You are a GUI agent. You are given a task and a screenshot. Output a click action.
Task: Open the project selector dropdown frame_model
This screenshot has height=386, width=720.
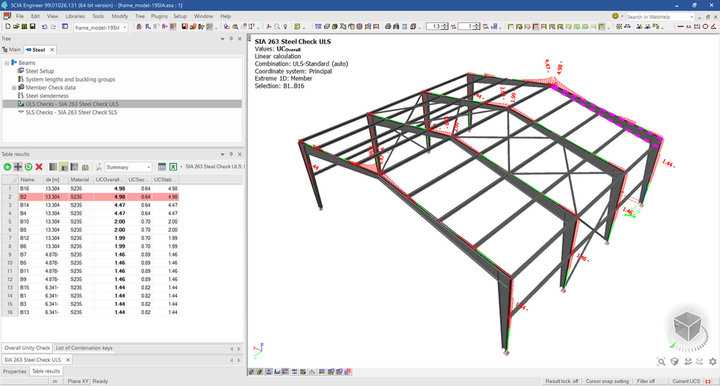100,27
